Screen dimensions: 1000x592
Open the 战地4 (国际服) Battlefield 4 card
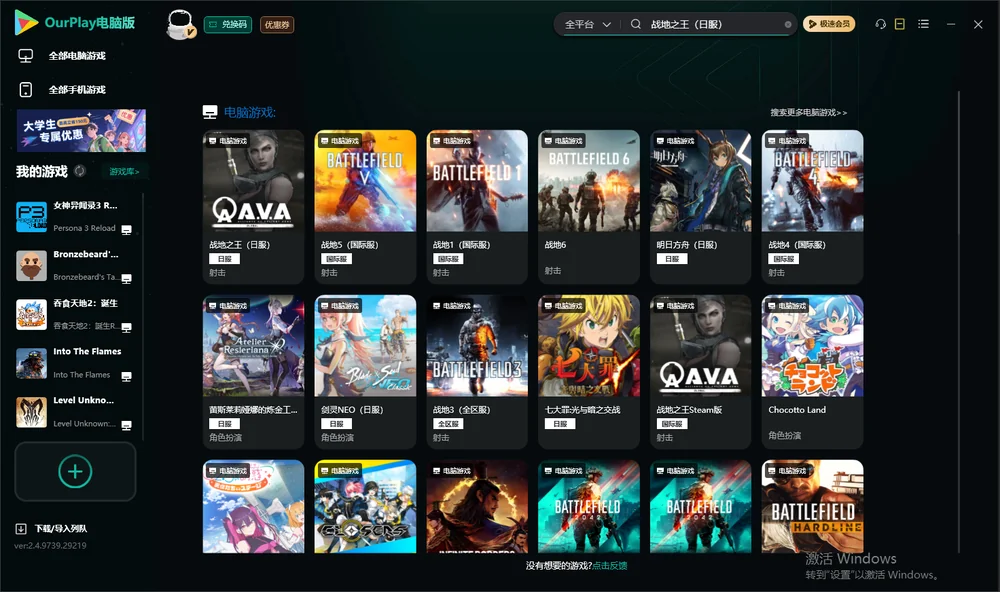pyautogui.click(x=812, y=207)
